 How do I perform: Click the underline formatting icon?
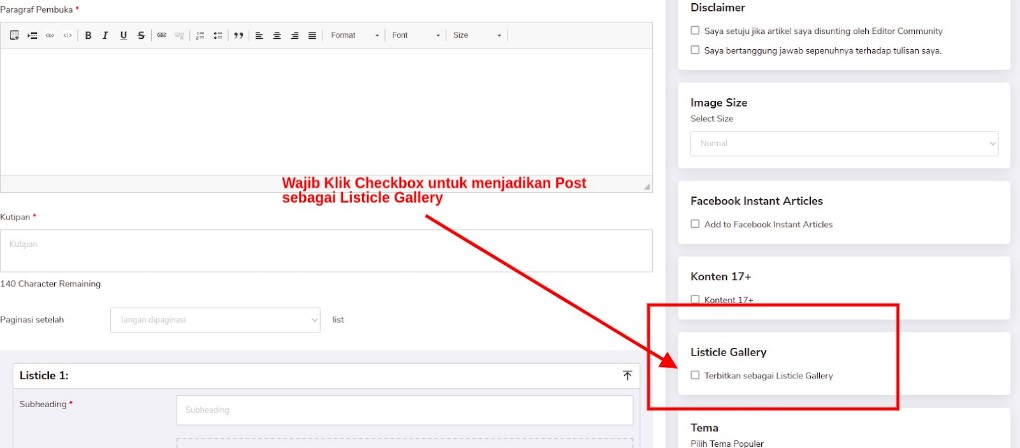click(x=123, y=36)
